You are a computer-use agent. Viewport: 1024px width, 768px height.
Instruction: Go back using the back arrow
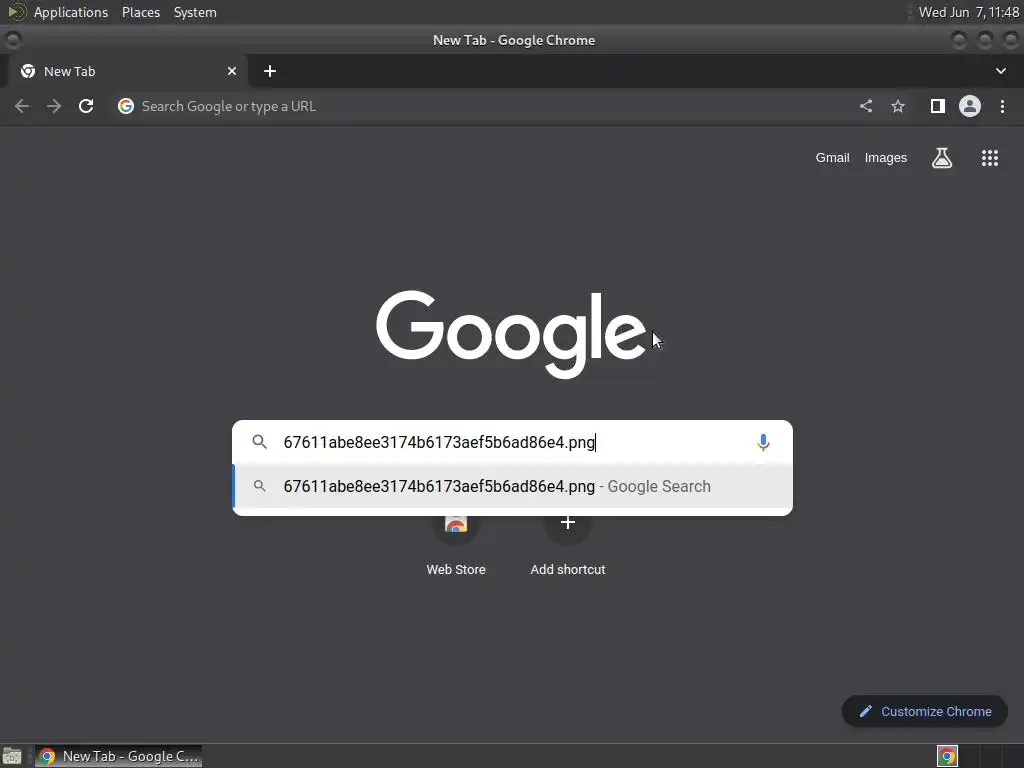tap(22, 106)
